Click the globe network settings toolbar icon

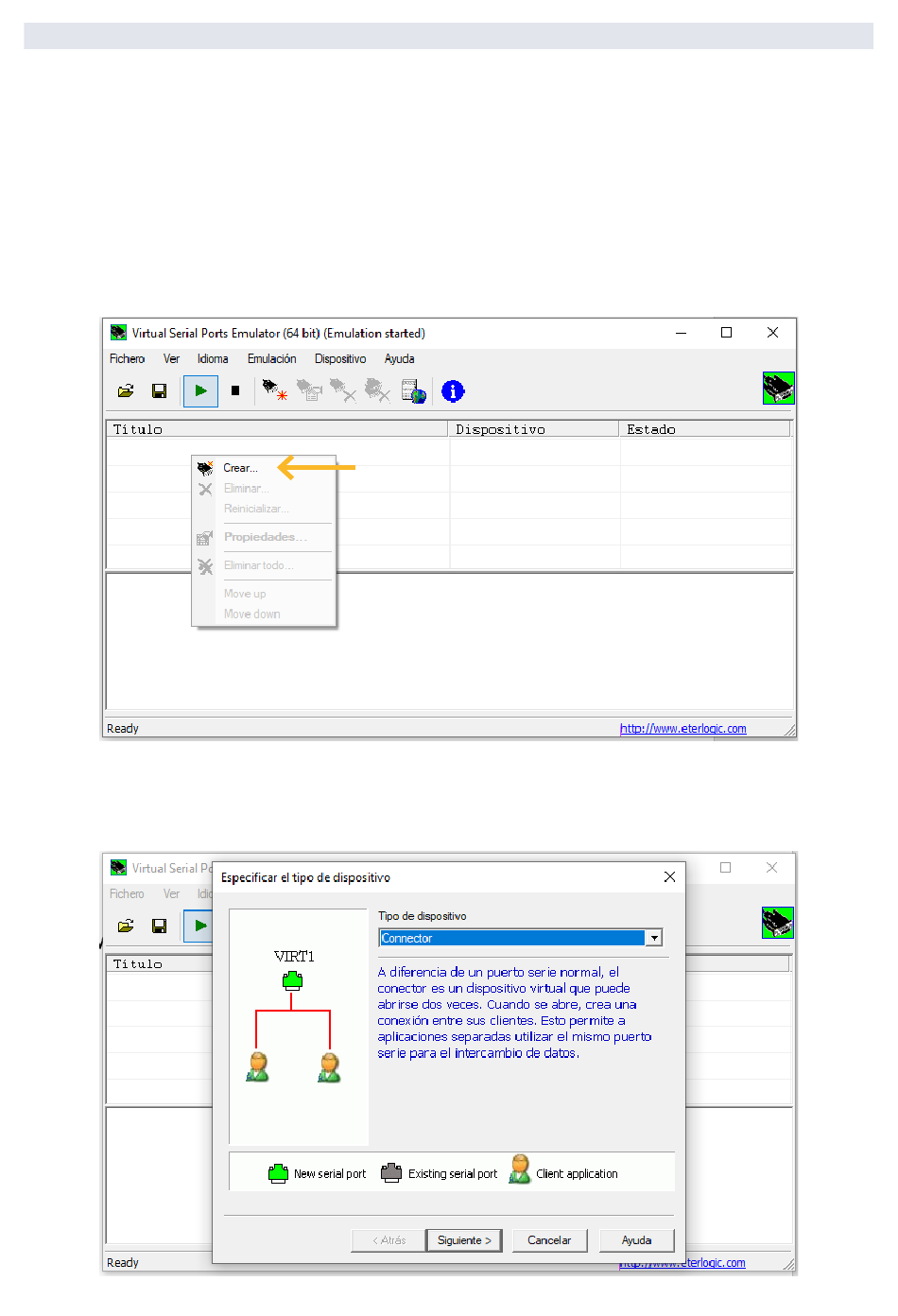click(413, 391)
